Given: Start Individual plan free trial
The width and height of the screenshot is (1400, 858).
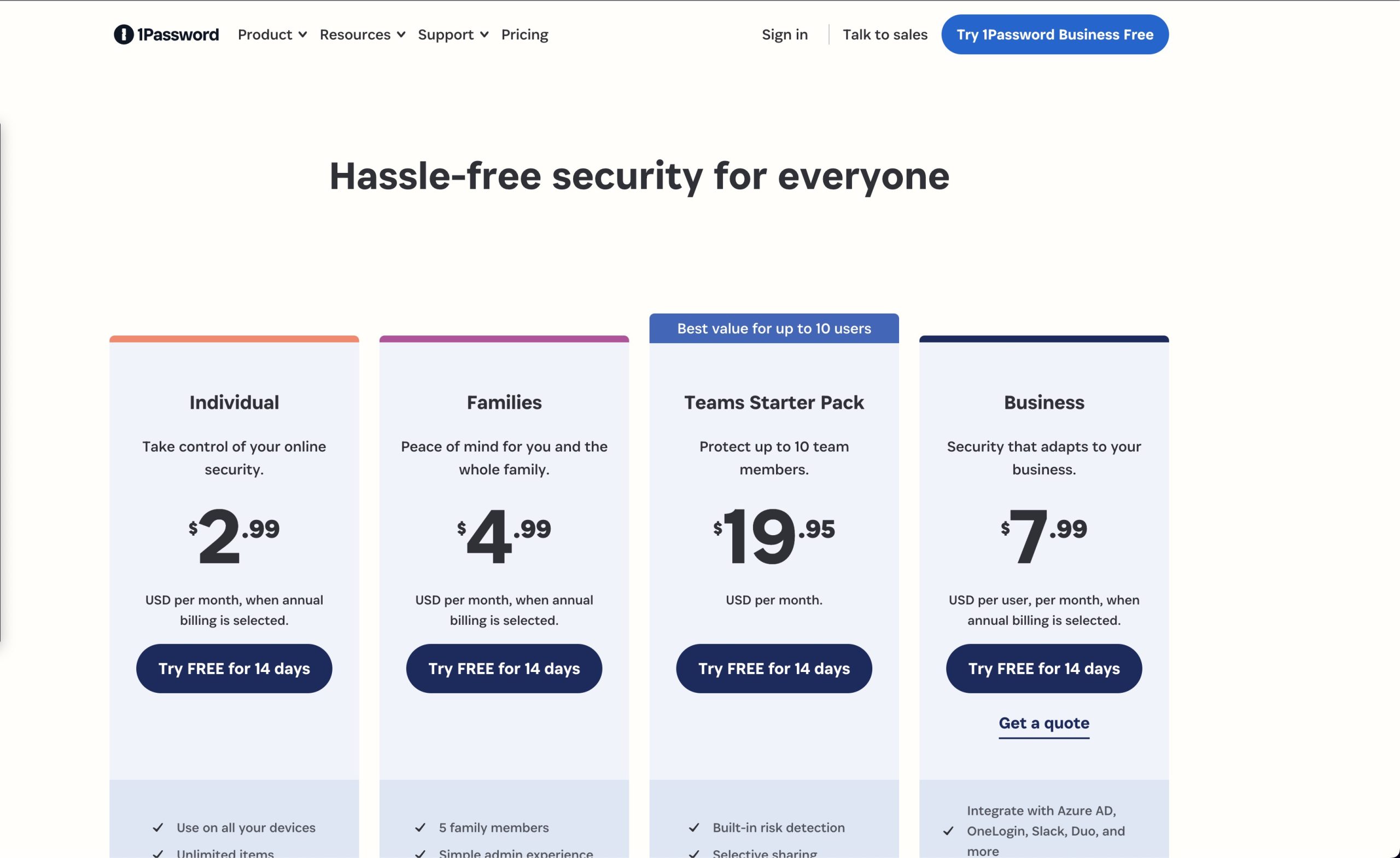Looking at the screenshot, I should (x=234, y=668).
